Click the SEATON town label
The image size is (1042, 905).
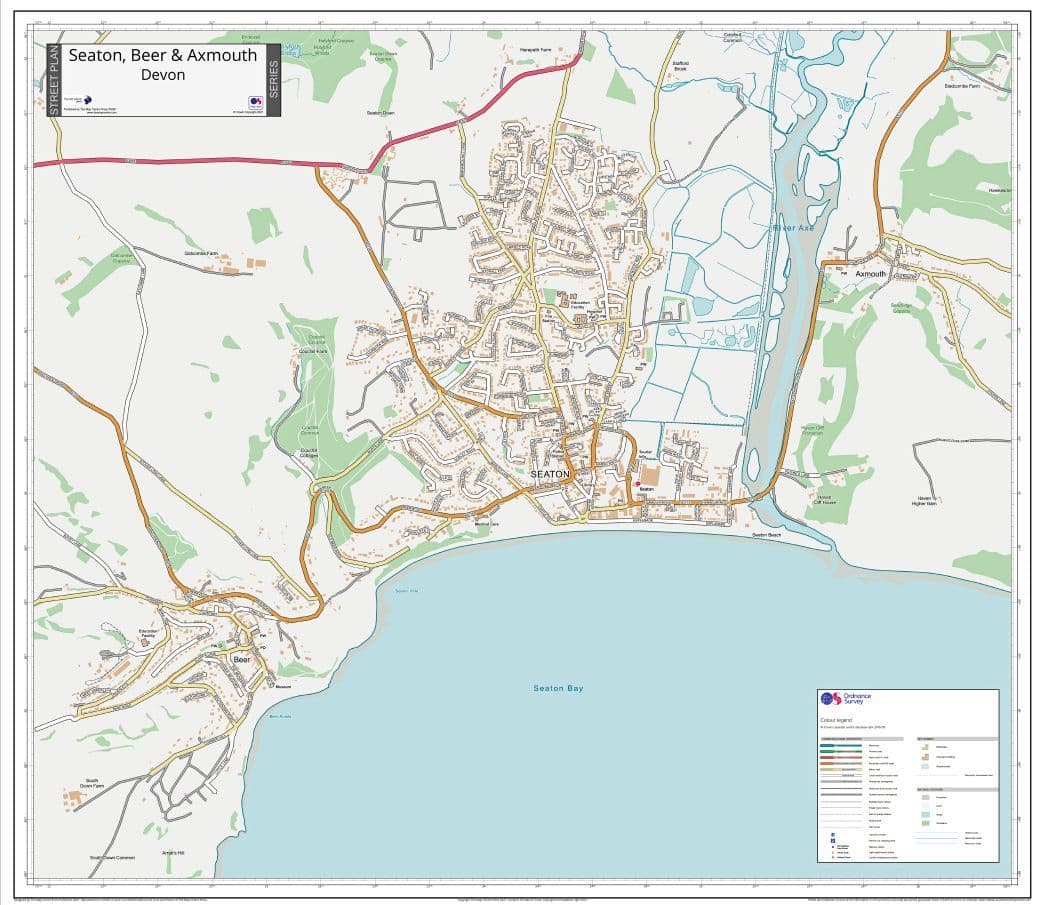click(x=549, y=474)
